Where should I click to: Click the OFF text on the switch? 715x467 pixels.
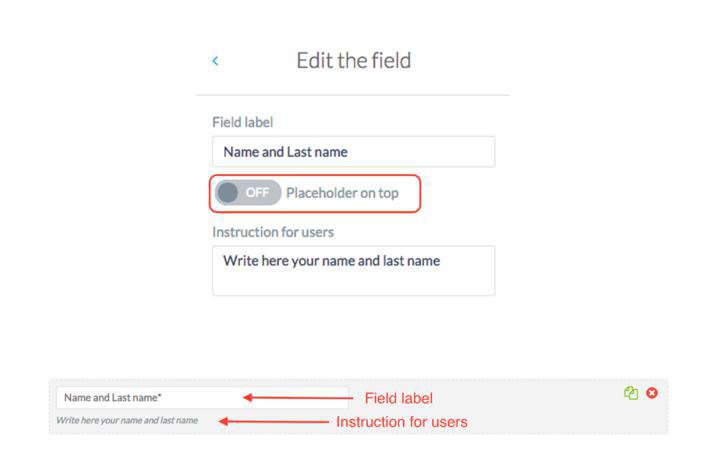coord(257,193)
